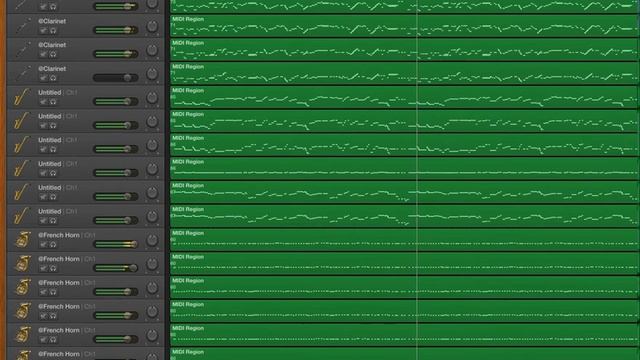Mute the topmost named @Clarinet track

43,31
